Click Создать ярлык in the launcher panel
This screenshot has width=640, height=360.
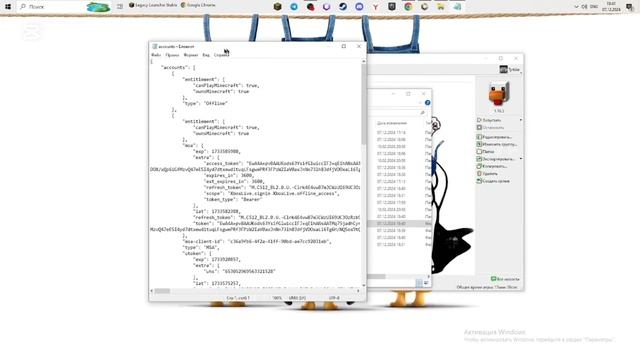[x=493, y=181]
